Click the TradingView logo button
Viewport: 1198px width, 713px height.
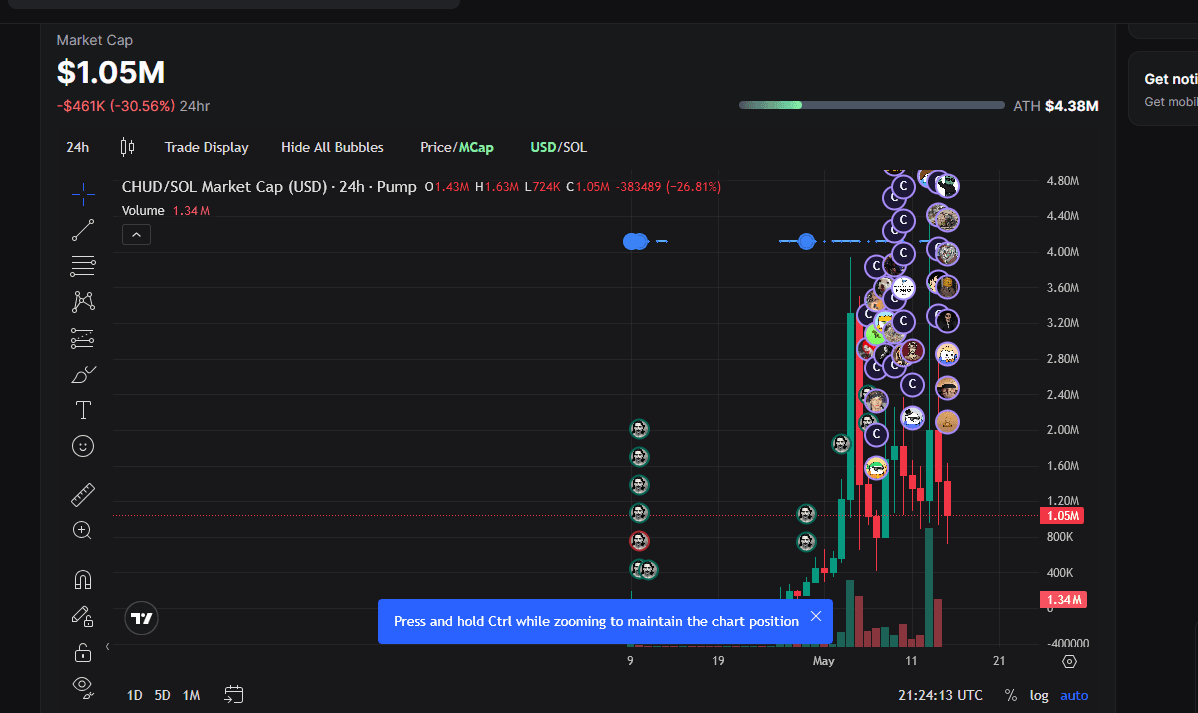[x=141, y=618]
